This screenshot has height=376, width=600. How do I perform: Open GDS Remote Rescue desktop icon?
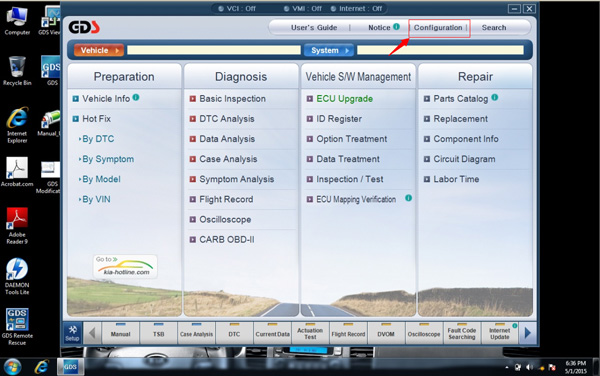point(17,327)
